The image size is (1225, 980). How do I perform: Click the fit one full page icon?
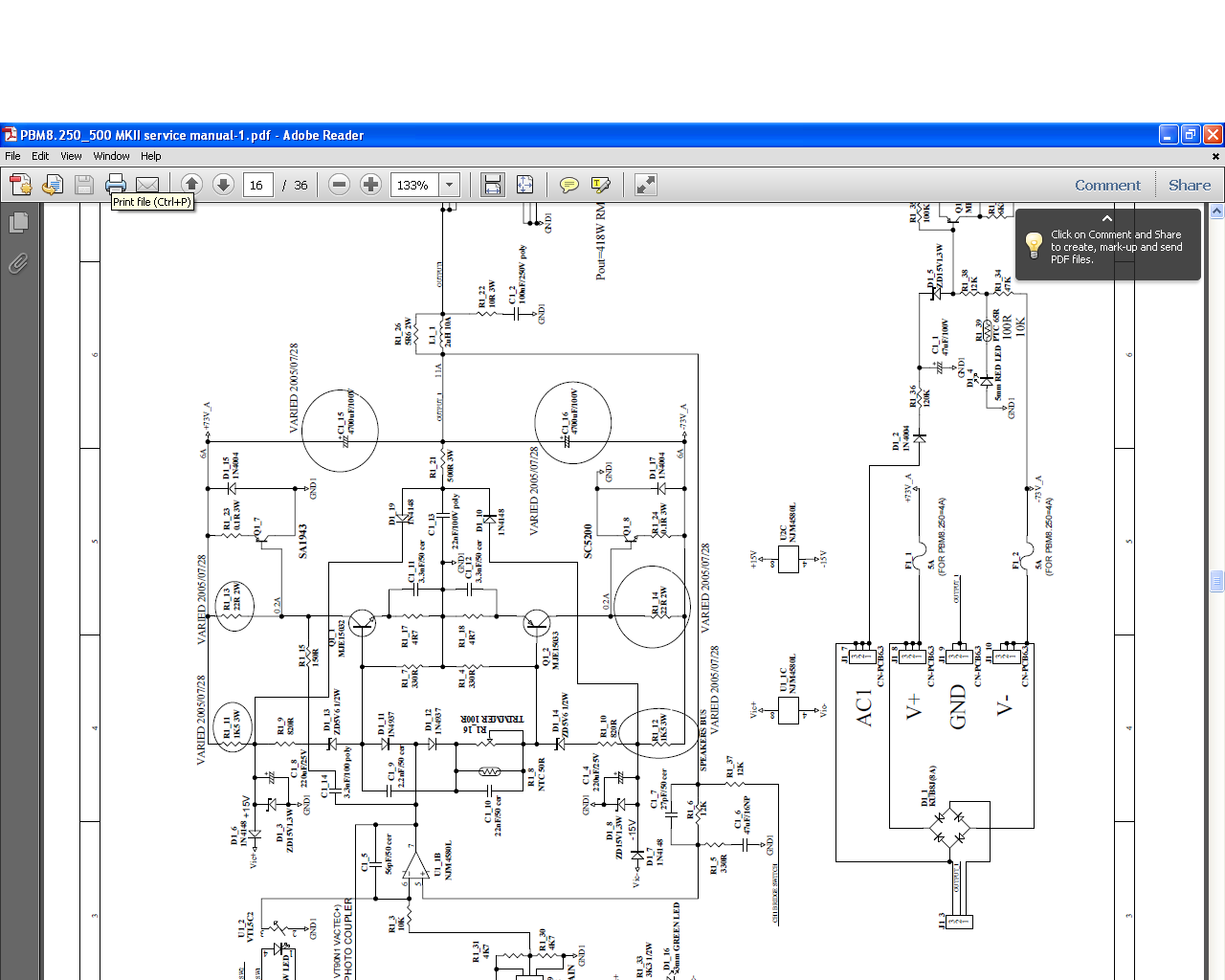click(x=524, y=185)
